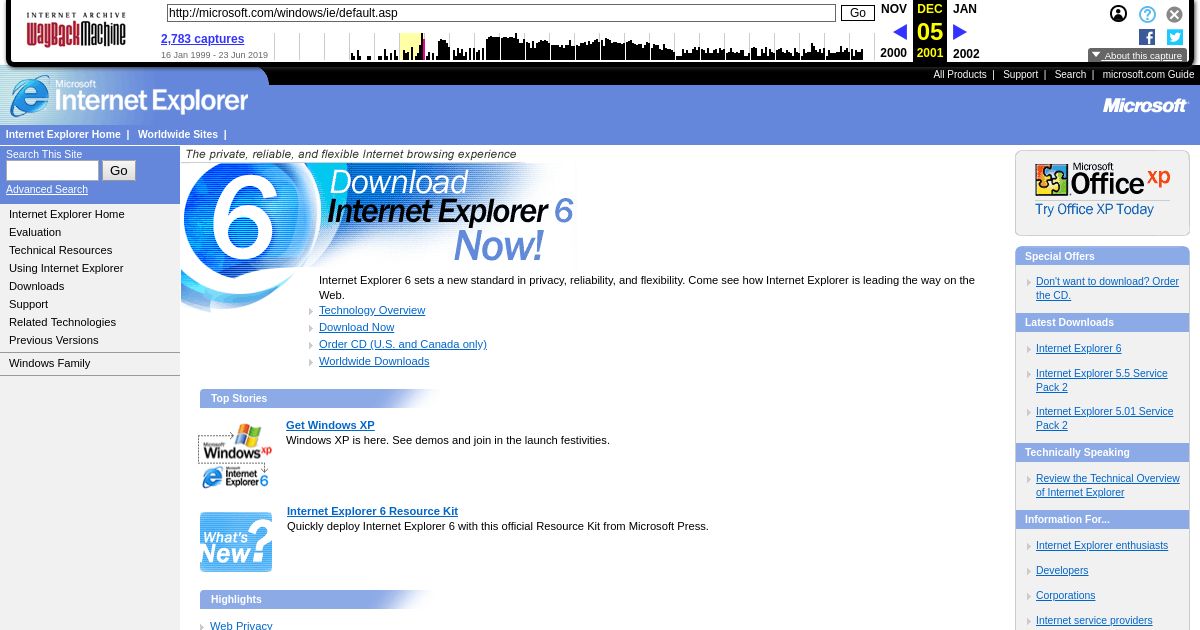Open Internet Explorer 6 under Latest Downloads
The width and height of the screenshot is (1200, 630).
[x=1078, y=348]
